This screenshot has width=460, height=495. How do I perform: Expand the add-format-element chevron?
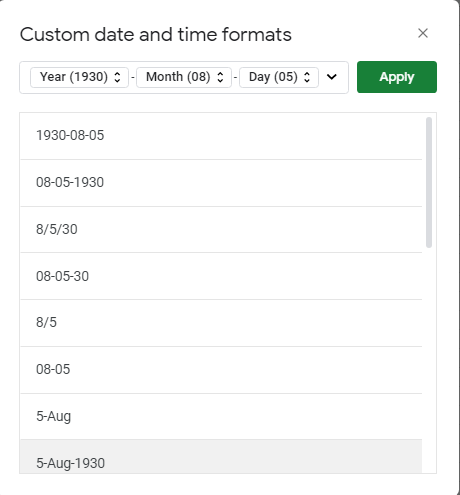332,77
